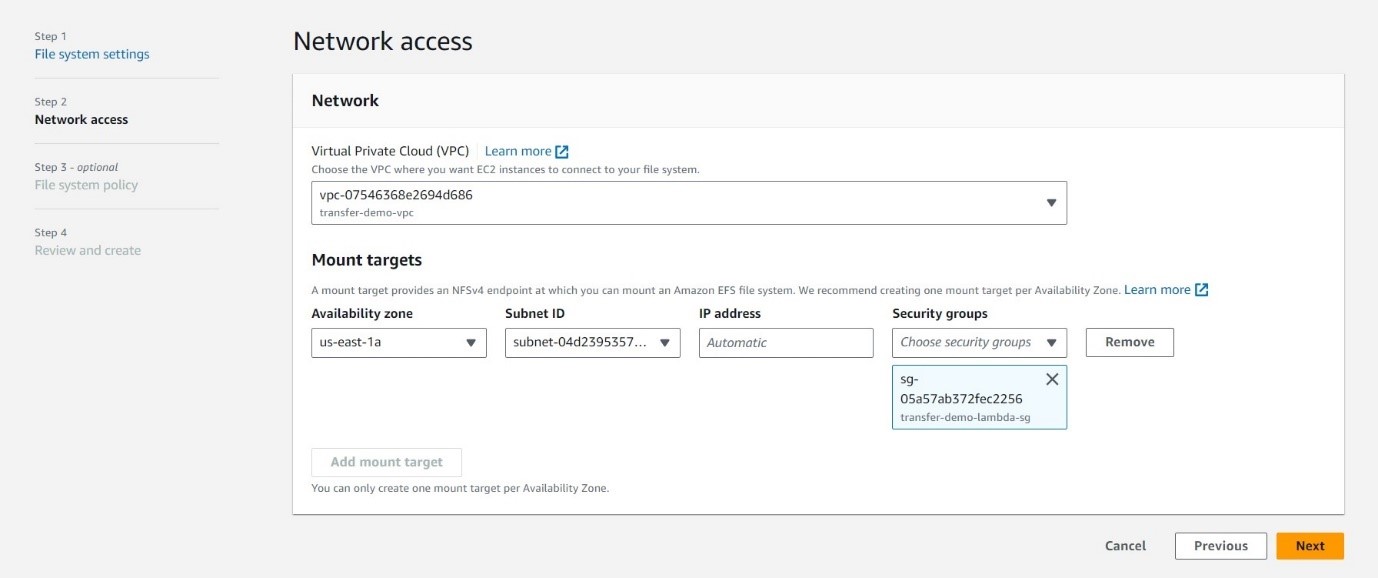
Task: Select the Review and create step
Action: 88,251
